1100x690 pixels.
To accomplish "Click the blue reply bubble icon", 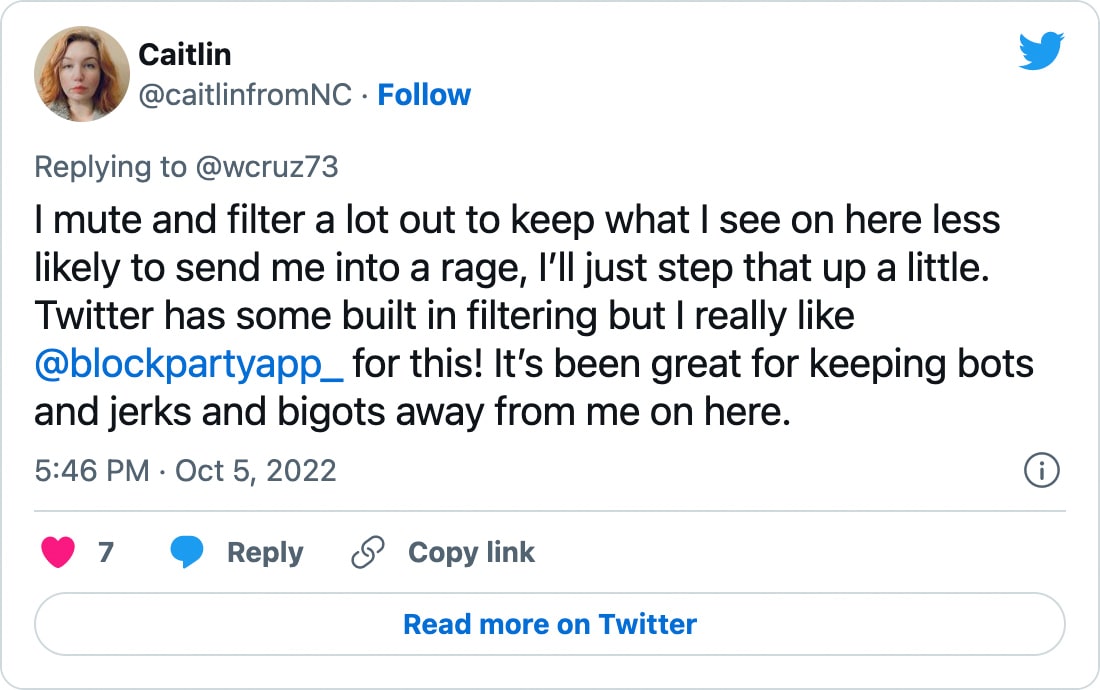I will 187,553.
